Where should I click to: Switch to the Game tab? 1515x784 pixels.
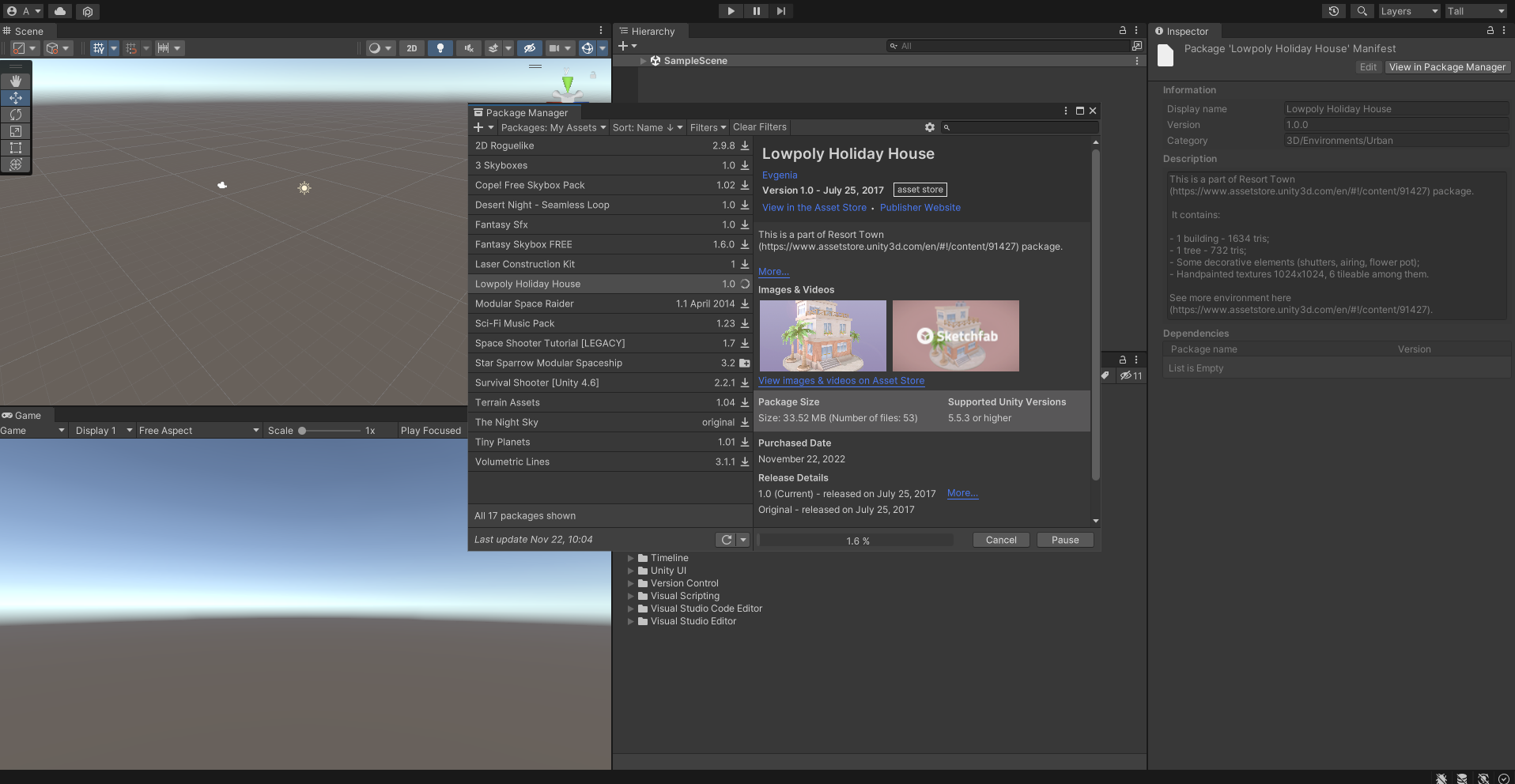[22, 416]
